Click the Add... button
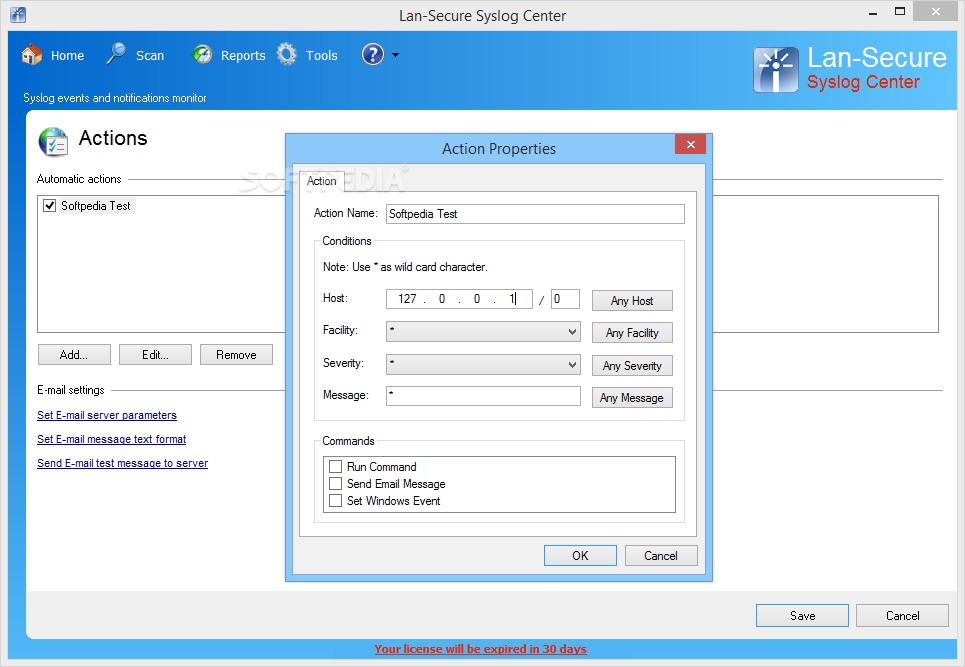This screenshot has height=667, width=965. coord(74,354)
